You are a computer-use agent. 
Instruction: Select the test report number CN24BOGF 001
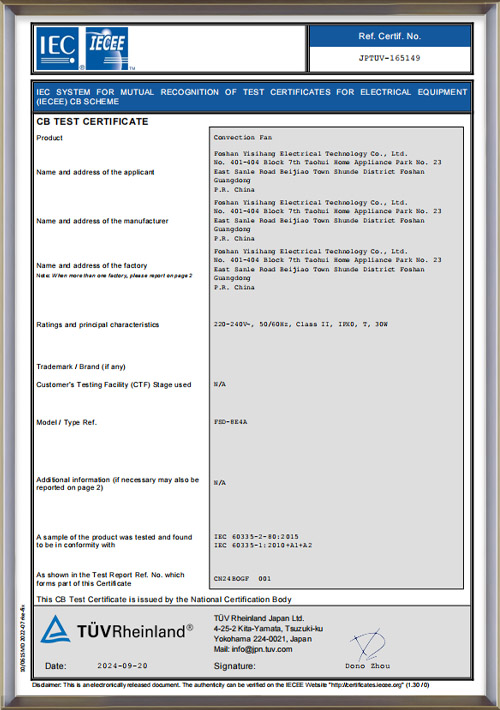click(x=242, y=578)
